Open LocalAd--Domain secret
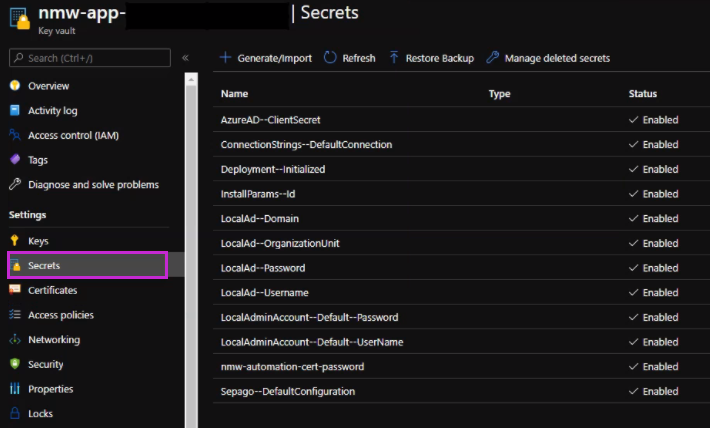The image size is (710, 428). (x=259, y=218)
